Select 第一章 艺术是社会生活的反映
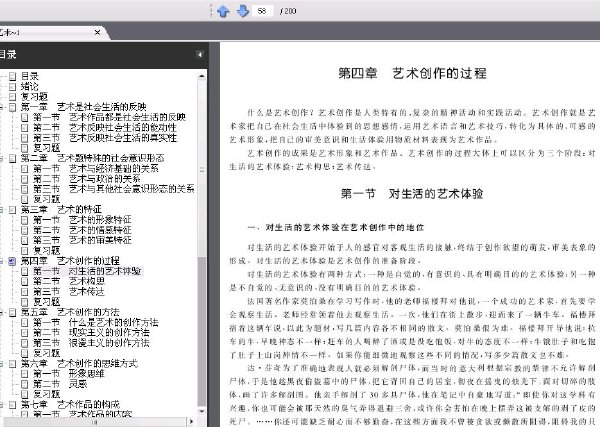Image resolution: width=600 pixels, height=427 pixels. 83,107
